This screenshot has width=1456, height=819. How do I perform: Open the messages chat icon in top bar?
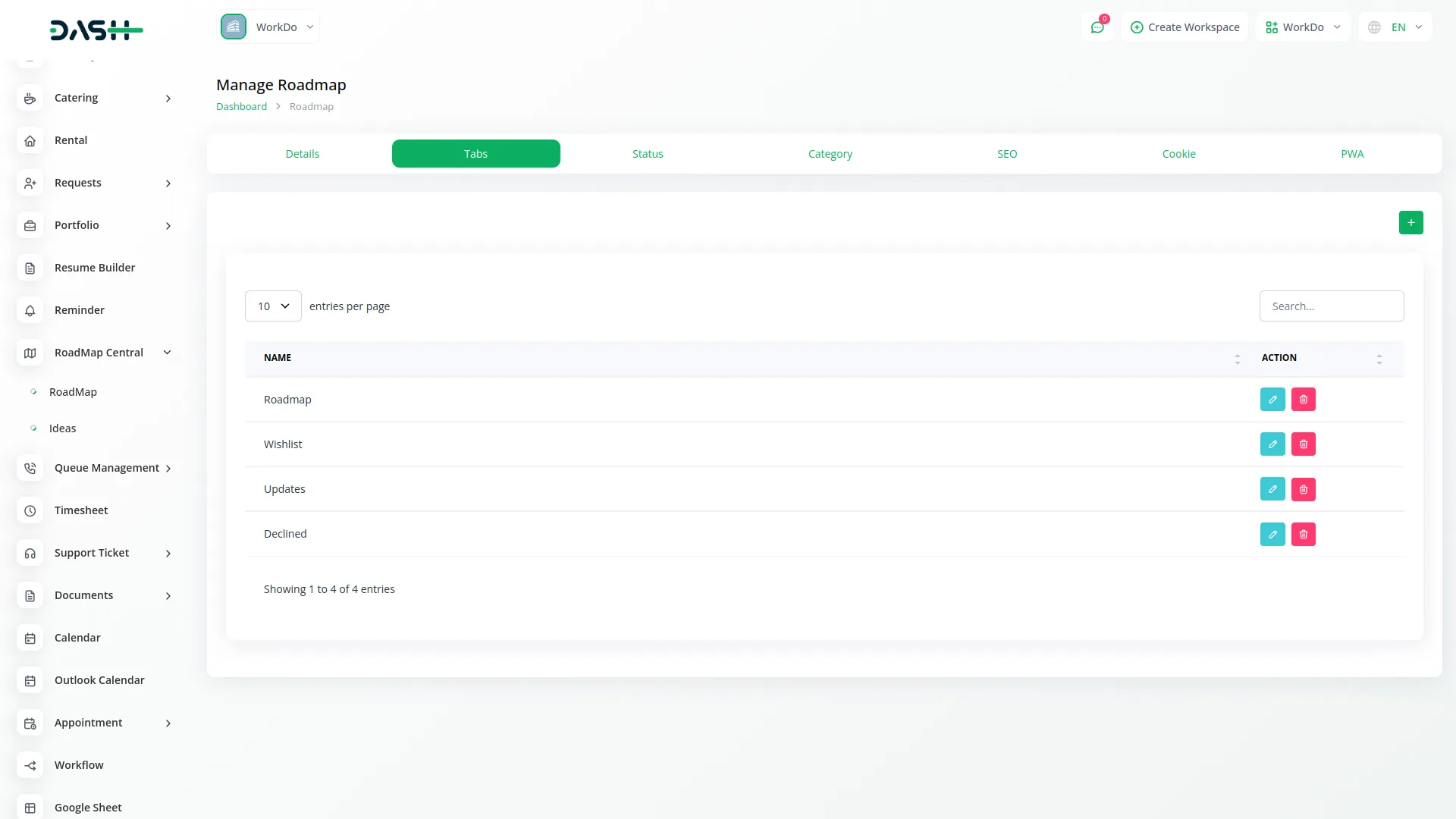pos(1097,27)
